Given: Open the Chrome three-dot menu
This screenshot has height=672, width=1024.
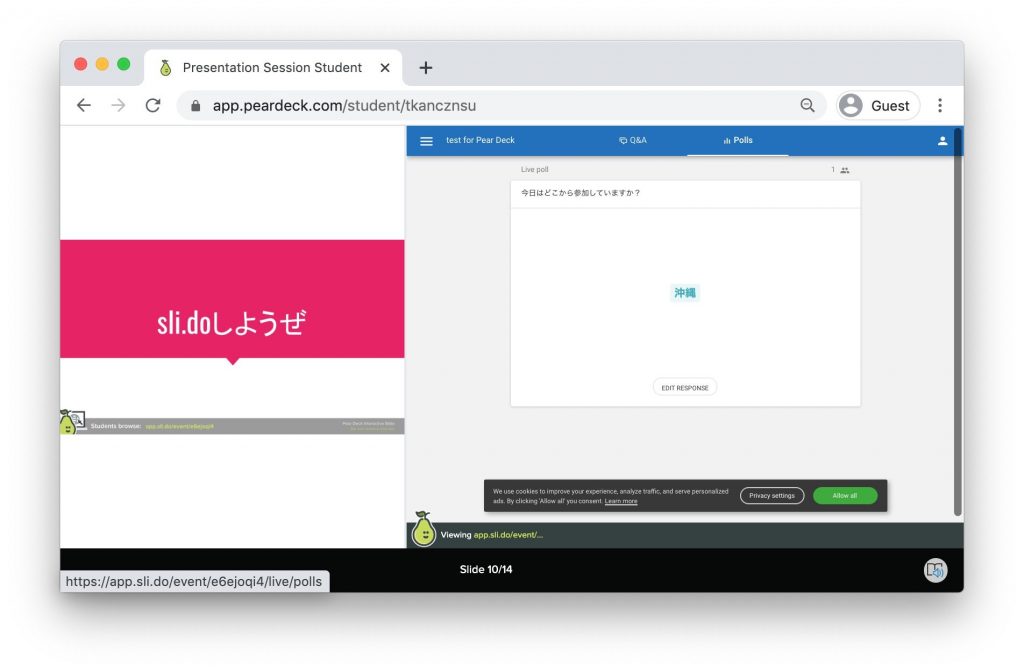Looking at the screenshot, I should pos(940,105).
